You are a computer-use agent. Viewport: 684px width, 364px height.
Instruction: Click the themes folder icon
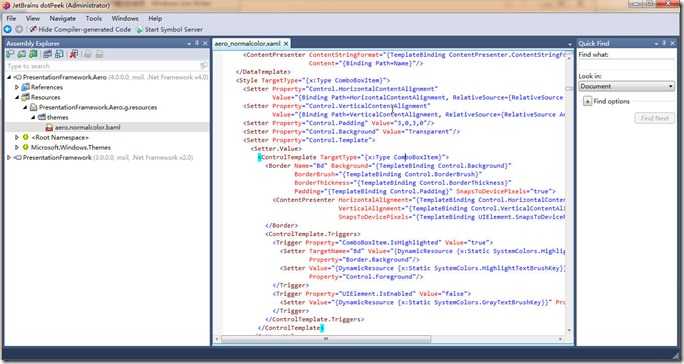tap(42, 117)
